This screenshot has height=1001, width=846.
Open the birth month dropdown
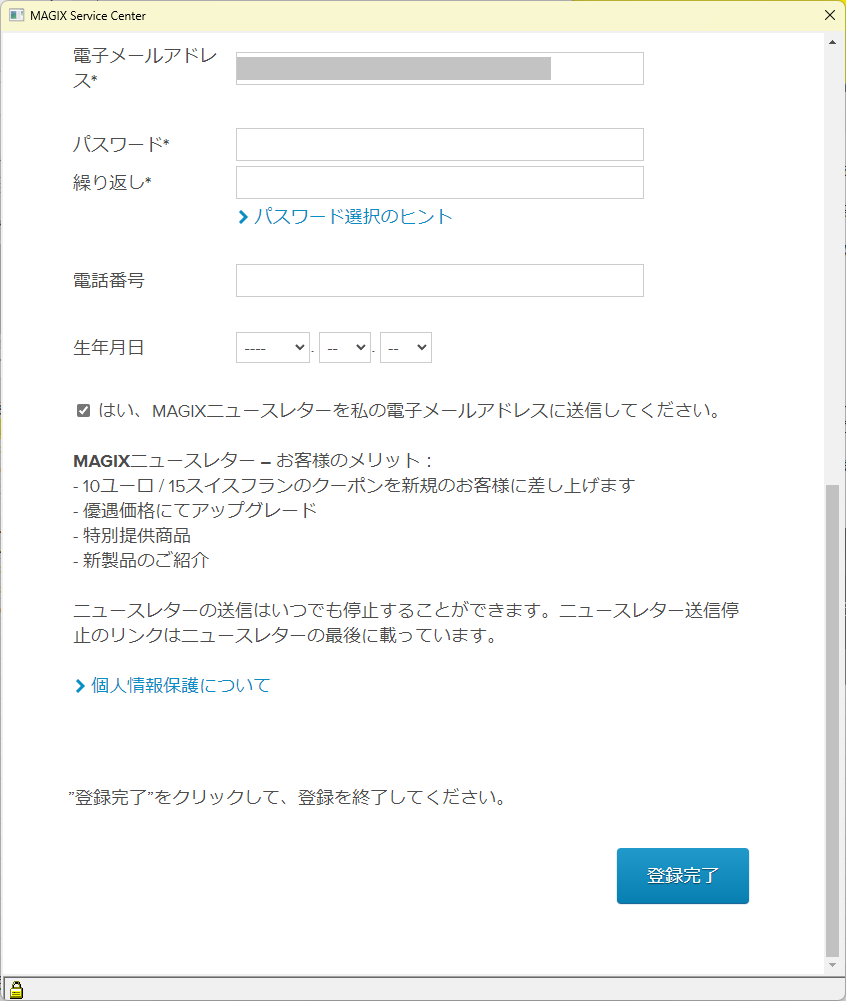pyautogui.click(x=345, y=347)
